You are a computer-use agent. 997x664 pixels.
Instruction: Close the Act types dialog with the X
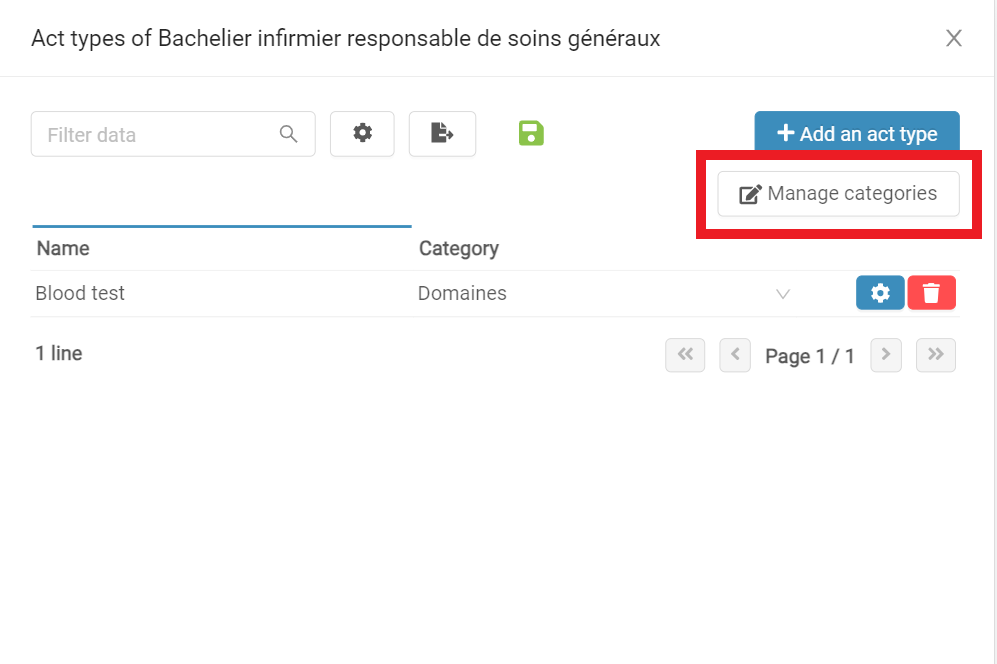tap(953, 38)
